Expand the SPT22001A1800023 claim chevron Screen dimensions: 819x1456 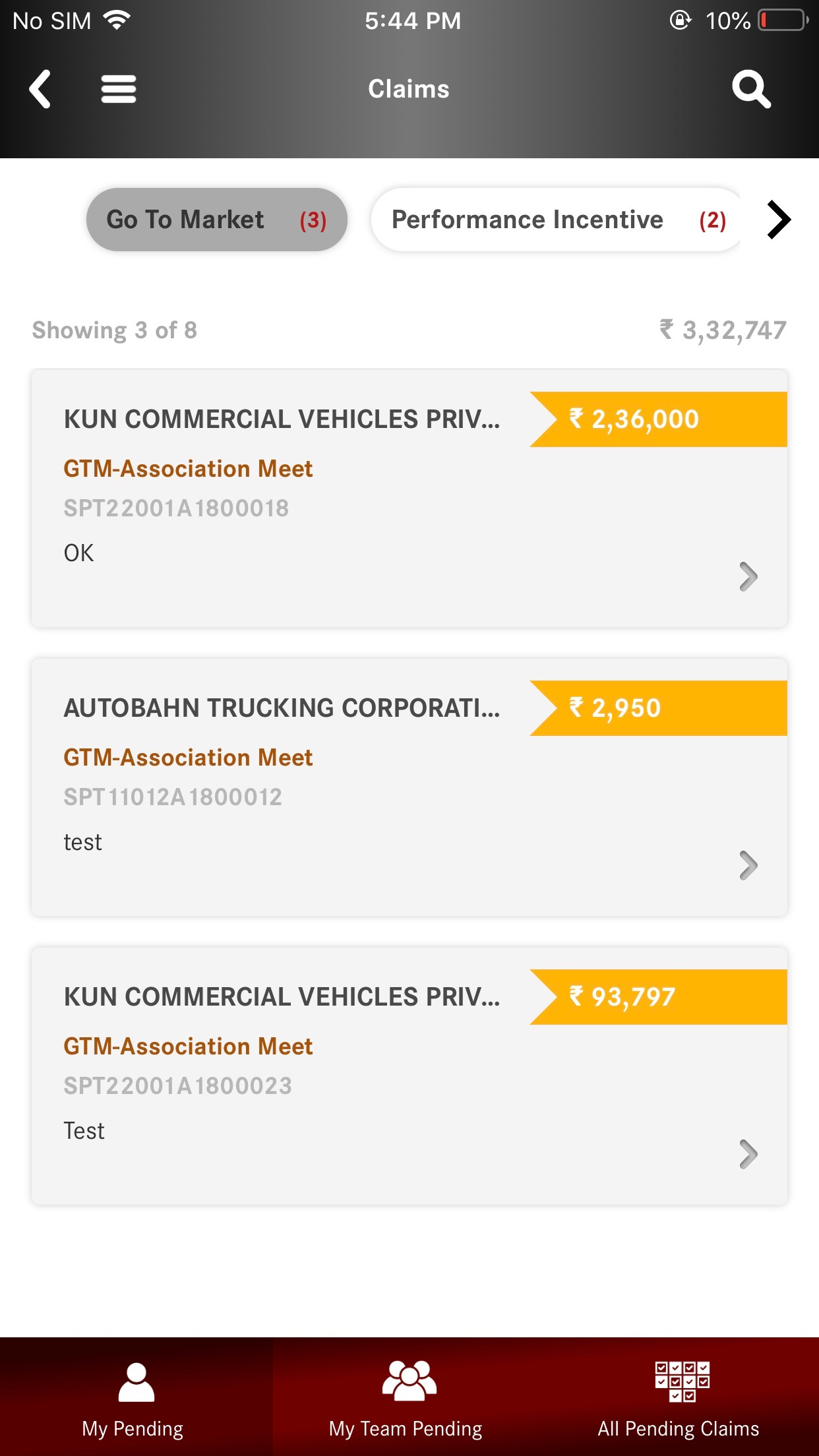[x=748, y=1155]
